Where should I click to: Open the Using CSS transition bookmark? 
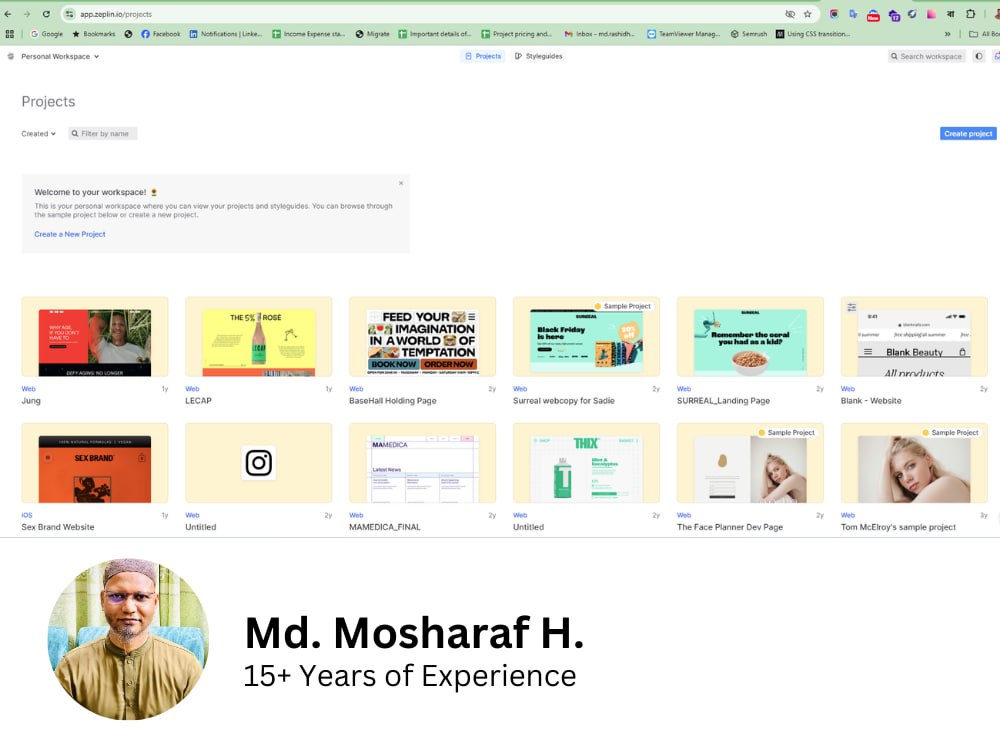813,34
